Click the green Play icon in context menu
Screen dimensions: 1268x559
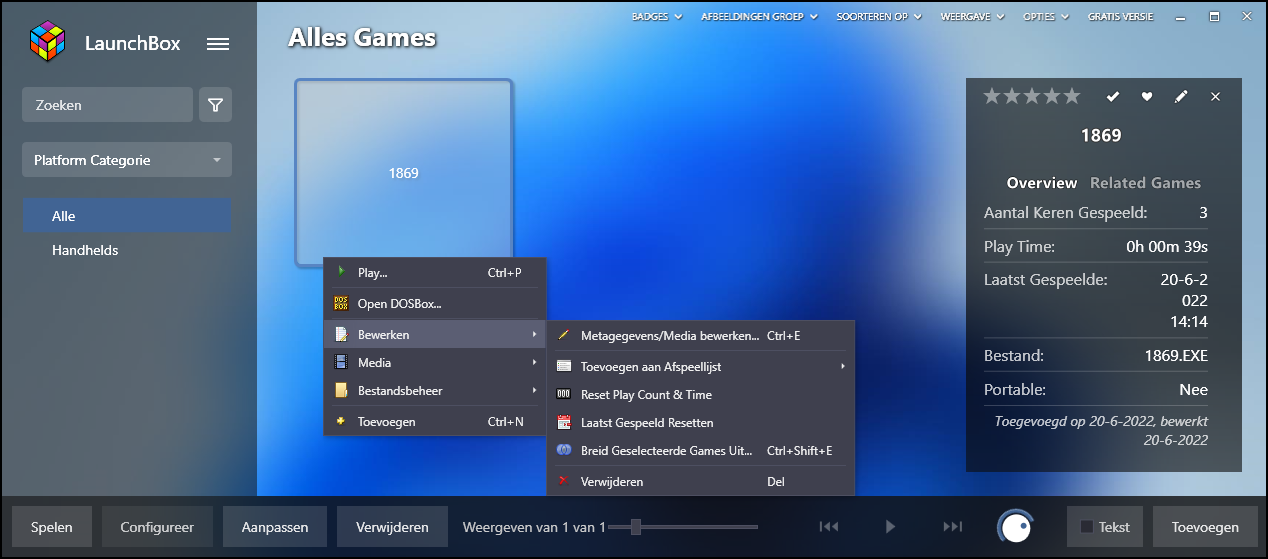pos(341,272)
